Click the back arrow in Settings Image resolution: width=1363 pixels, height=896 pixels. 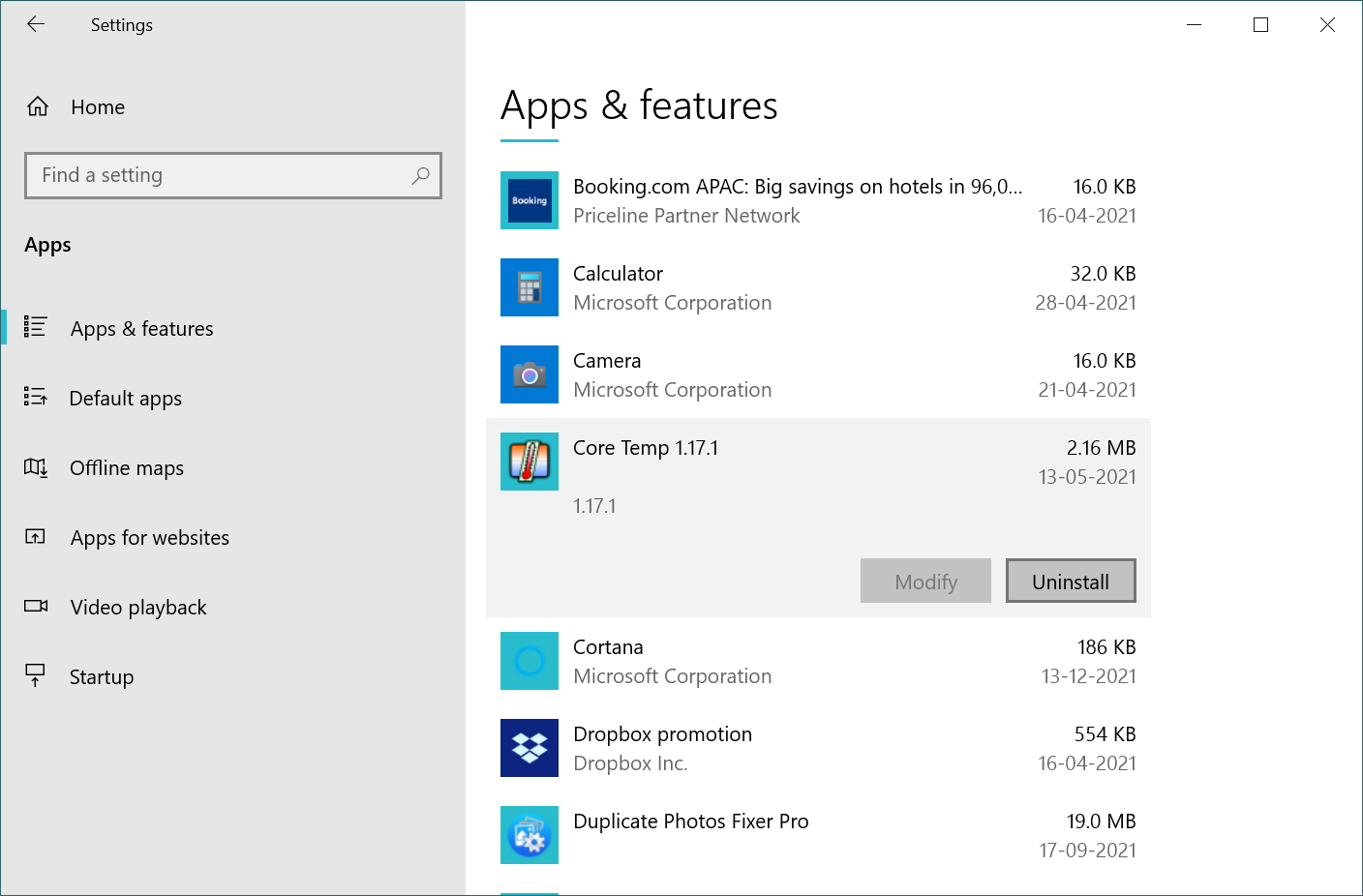click(x=36, y=24)
